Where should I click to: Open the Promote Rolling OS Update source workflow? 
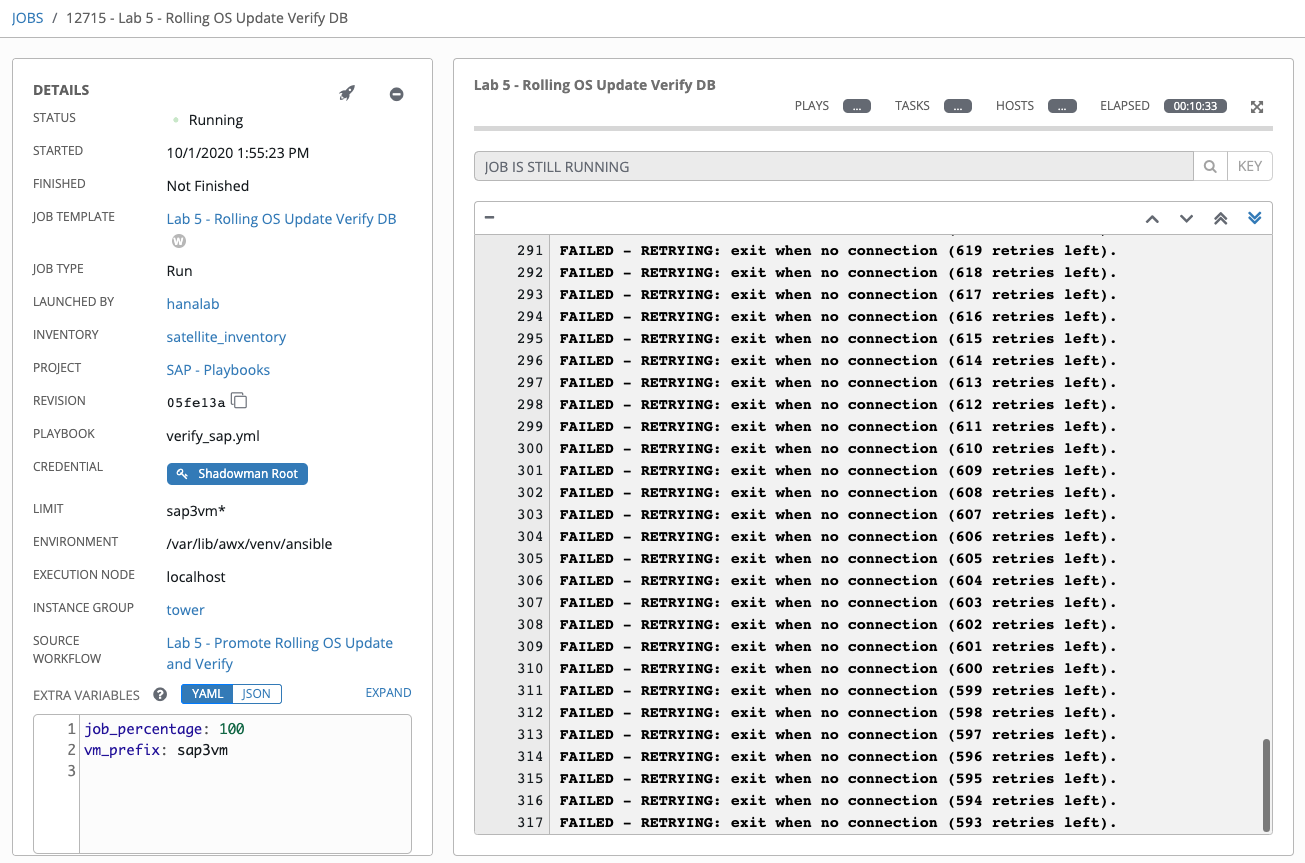(279, 653)
